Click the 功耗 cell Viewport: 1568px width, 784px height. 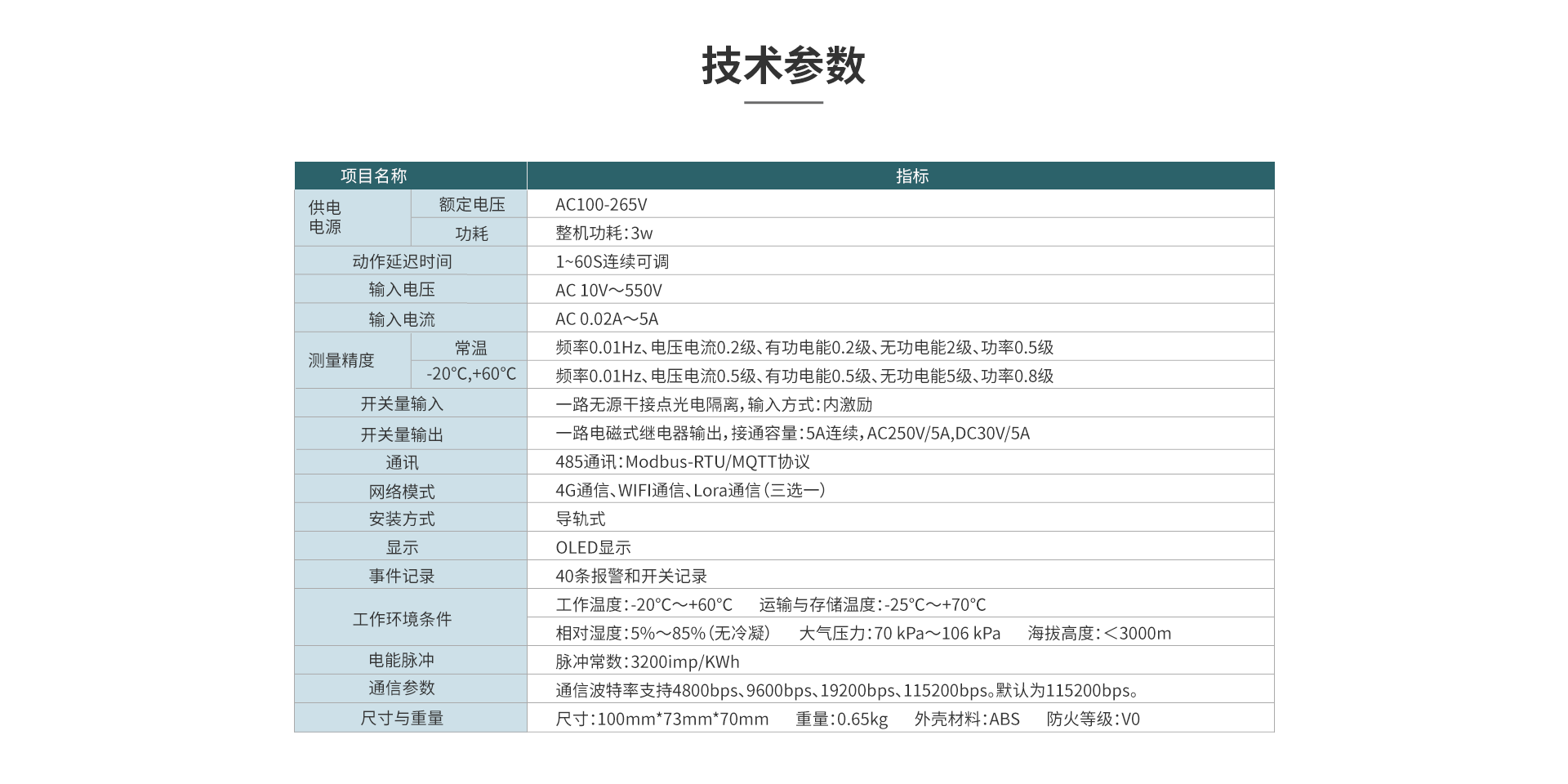click(472, 232)
